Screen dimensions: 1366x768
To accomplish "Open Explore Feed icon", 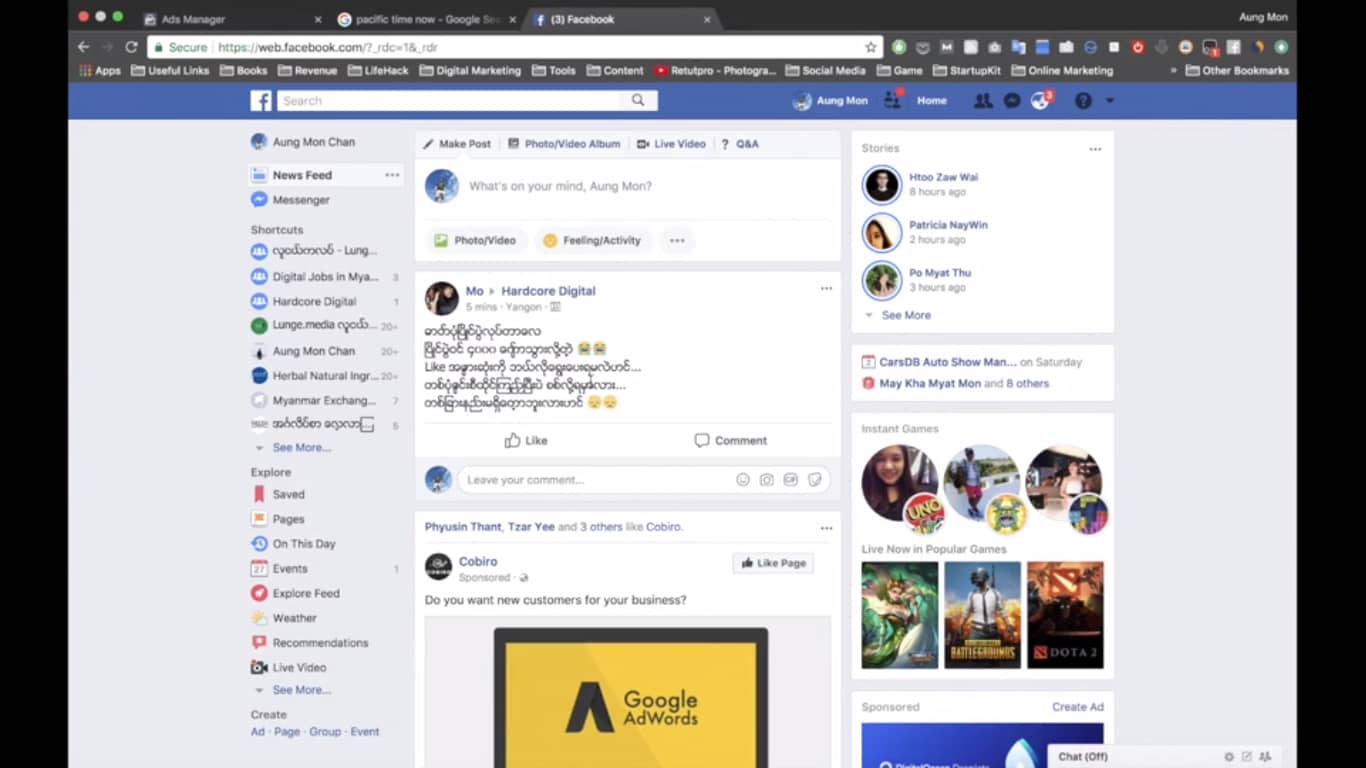I will coord(259,593).
